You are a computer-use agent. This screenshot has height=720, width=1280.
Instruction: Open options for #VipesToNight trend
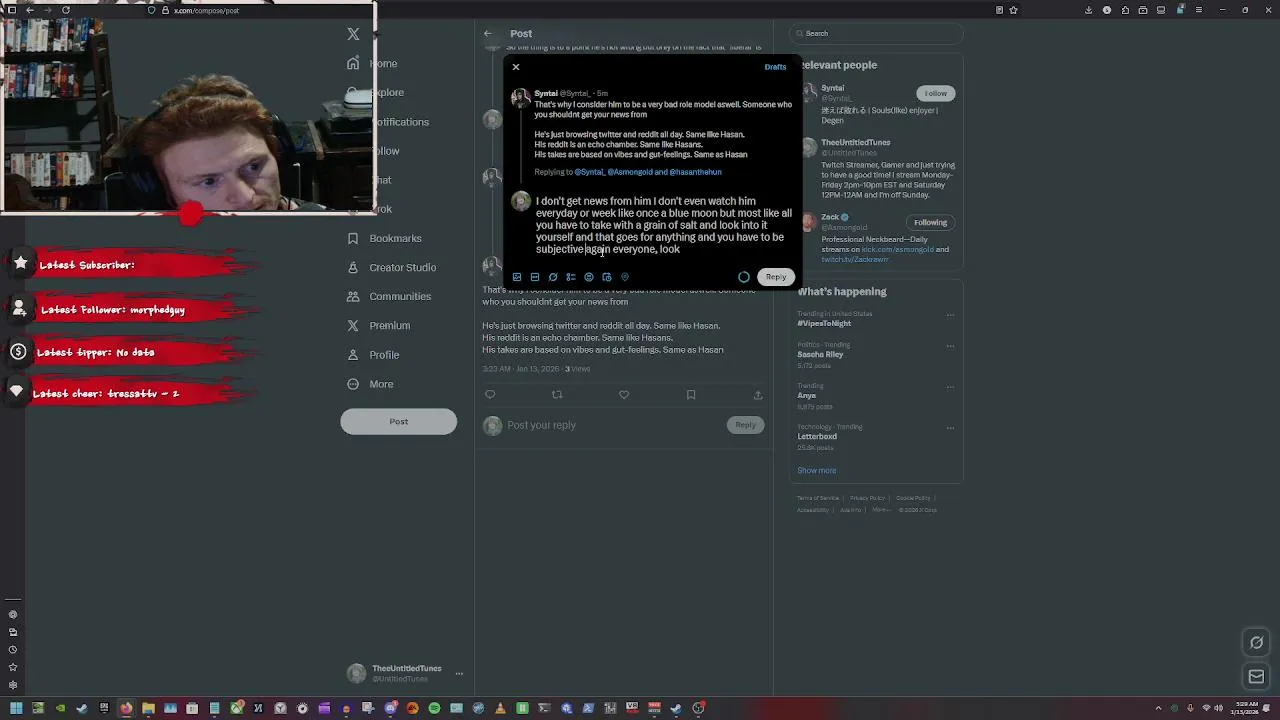pyautogui.click(x=950, y=315)
